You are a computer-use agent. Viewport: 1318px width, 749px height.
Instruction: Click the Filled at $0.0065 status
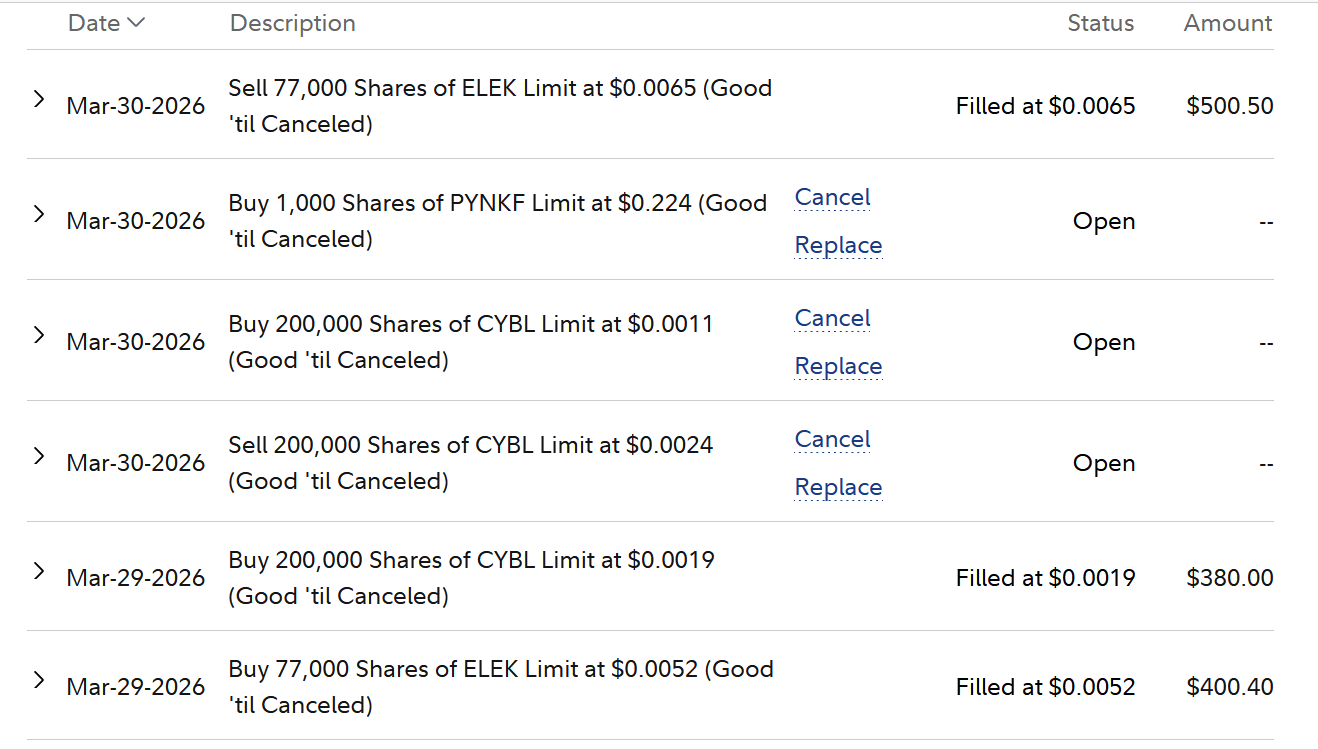(1045, 106)
